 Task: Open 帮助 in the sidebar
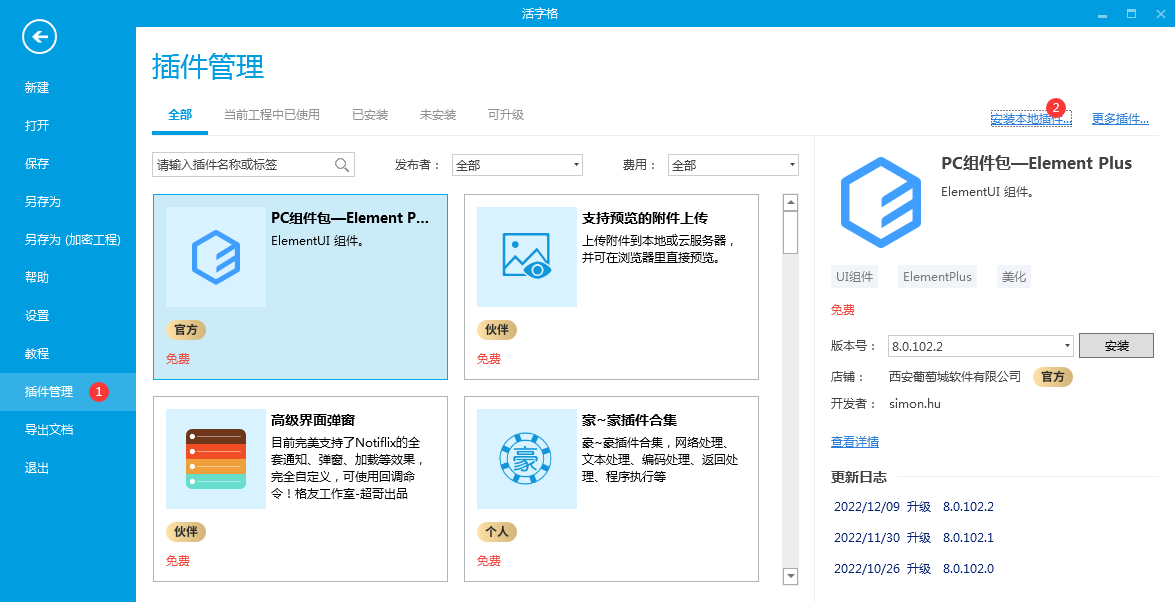click(67, 277)
